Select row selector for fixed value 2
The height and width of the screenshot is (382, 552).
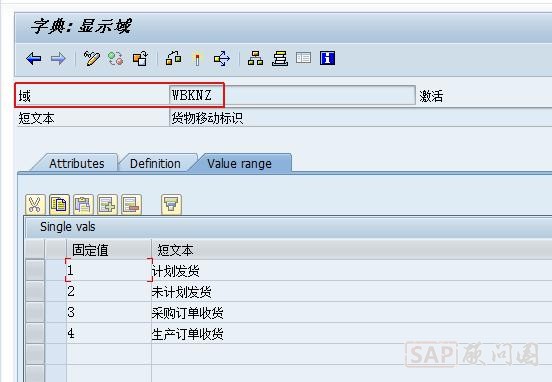(35, 291)
